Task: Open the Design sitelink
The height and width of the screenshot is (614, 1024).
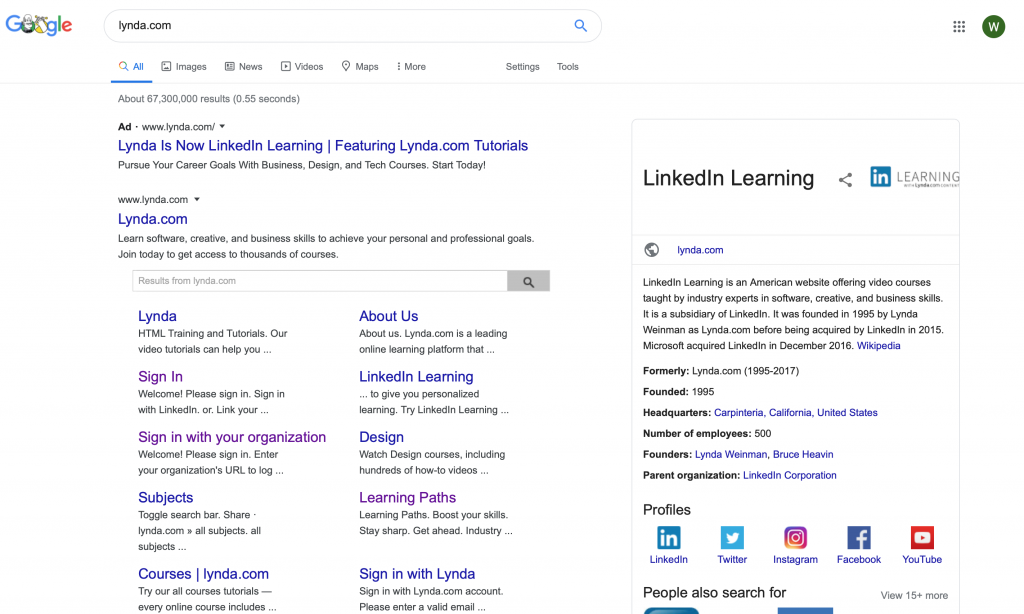Action: (381, 437)
